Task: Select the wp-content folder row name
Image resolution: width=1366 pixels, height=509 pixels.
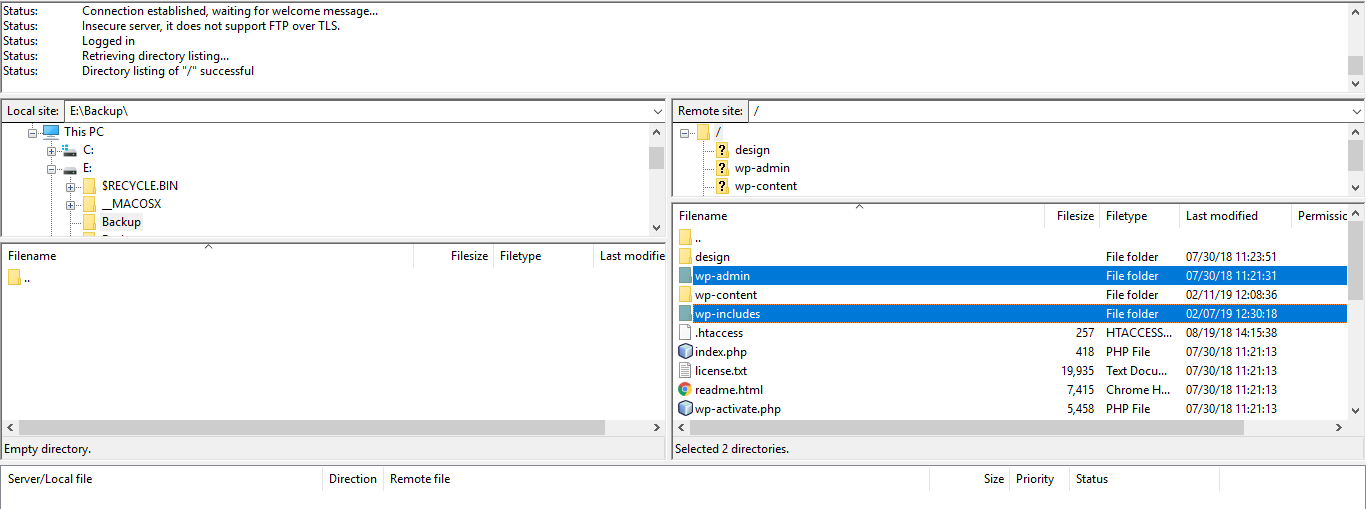Action: pos(726,295)
